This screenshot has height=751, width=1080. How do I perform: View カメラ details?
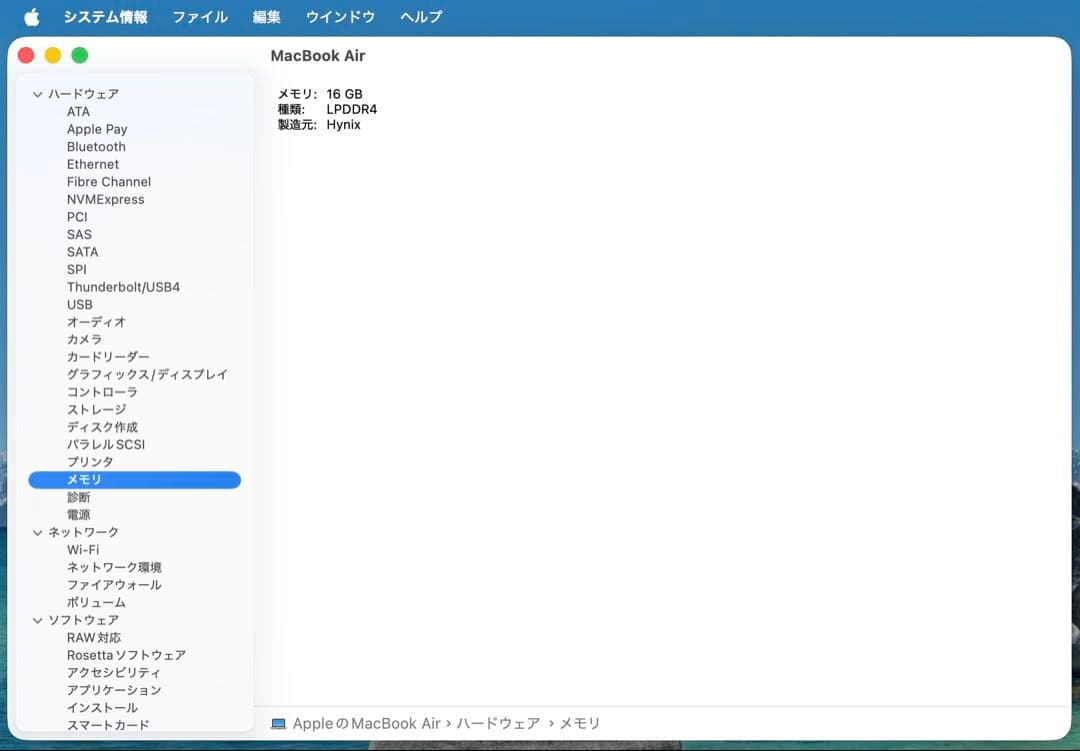82,339
